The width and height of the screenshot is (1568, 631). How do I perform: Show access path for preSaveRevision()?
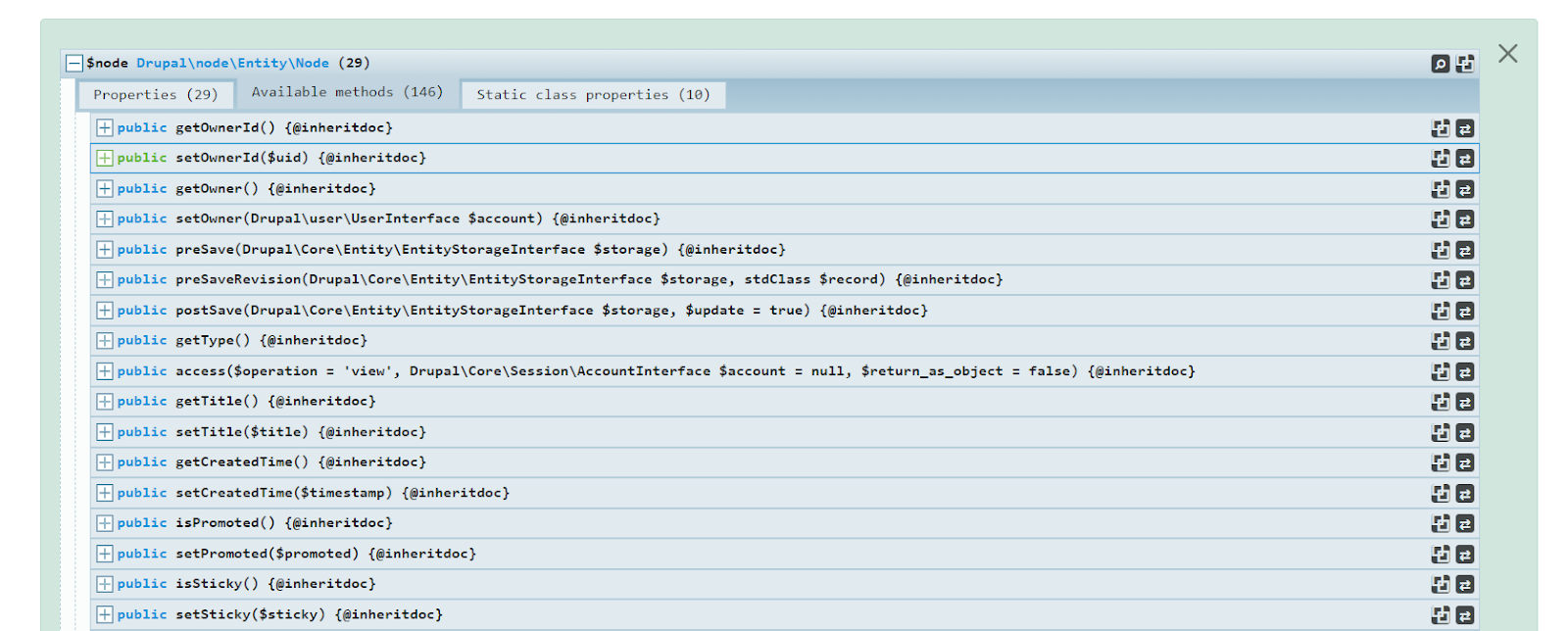[x=1465, y=280]
